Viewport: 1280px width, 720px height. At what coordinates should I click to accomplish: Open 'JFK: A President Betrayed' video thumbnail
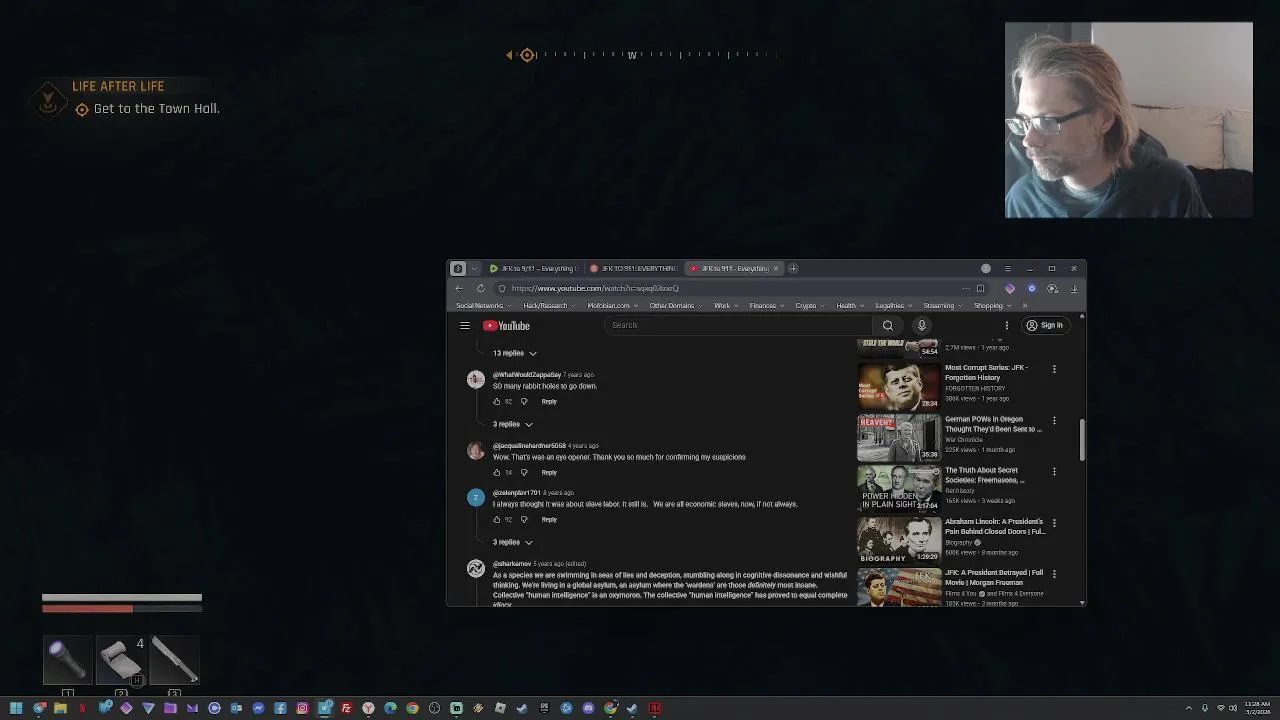pyautogui.click(x=899, y=587)
